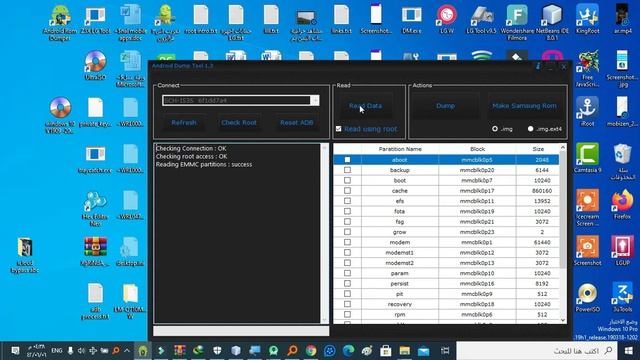
Task: Click the partition list vertical scrollbar
Action: [x=563, y=210]
